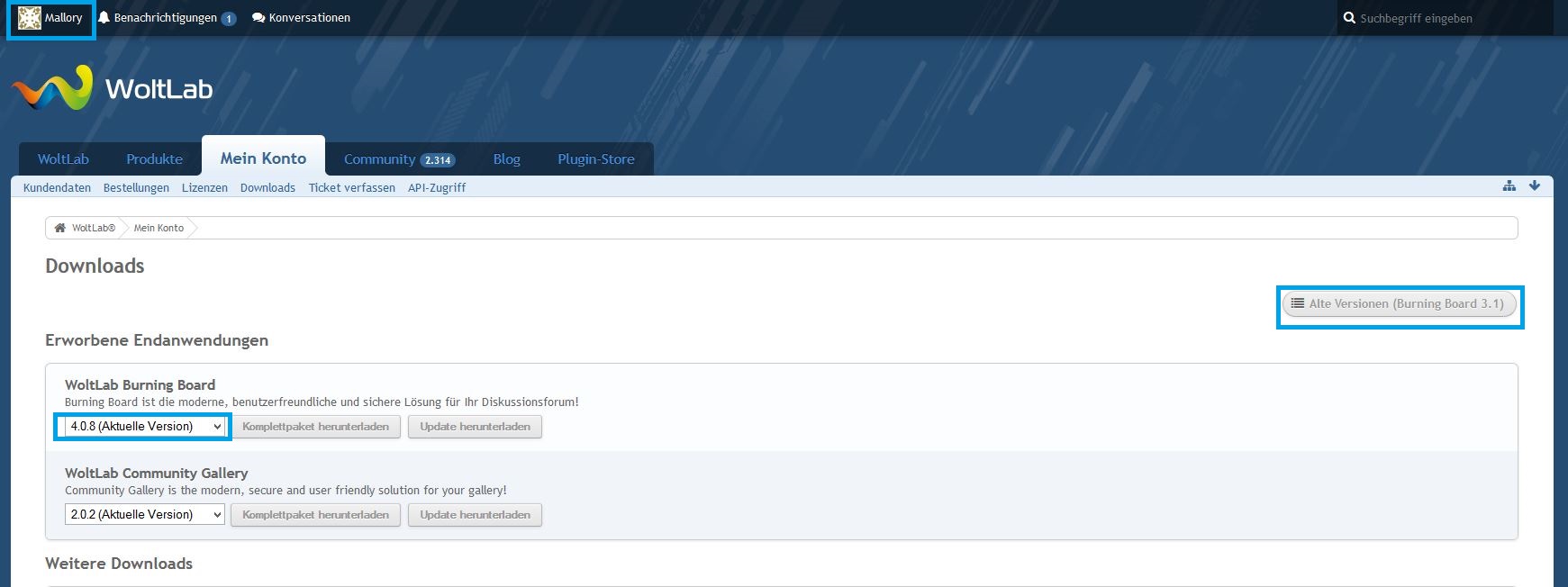Open the sitemap icon at right

1509,186
